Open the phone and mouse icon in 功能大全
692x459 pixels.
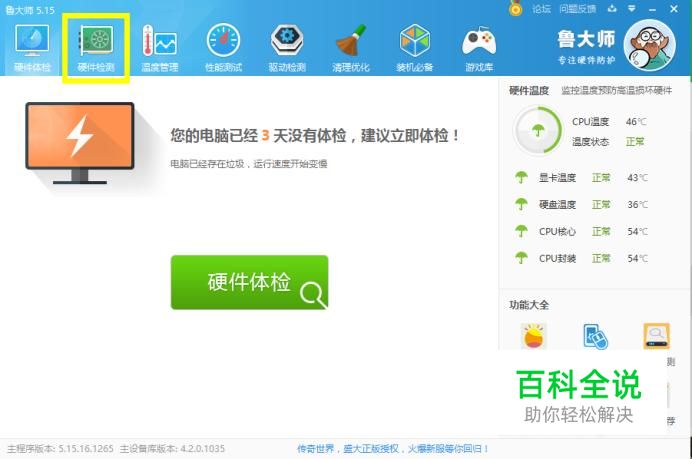tap(595, 336)
